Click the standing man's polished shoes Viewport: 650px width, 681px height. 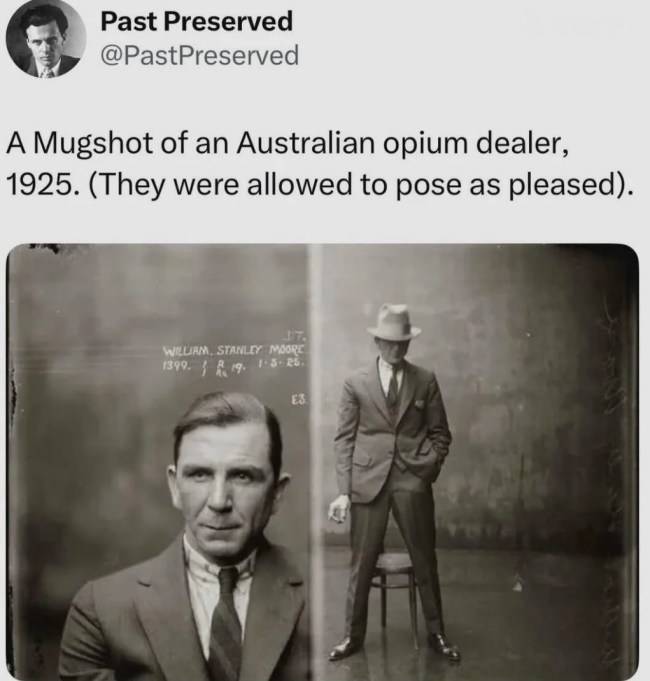click(393, 648)
